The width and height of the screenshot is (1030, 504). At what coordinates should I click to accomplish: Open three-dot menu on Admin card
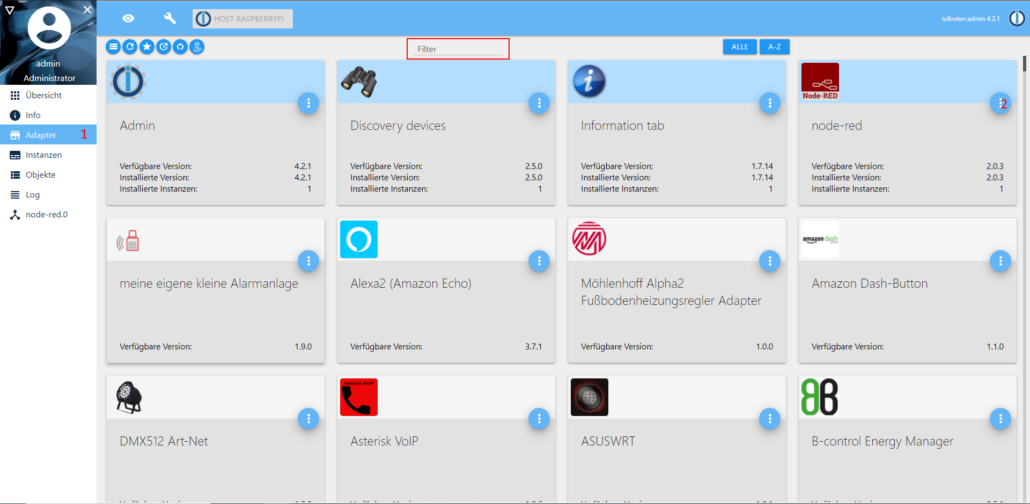coord(309,103)
